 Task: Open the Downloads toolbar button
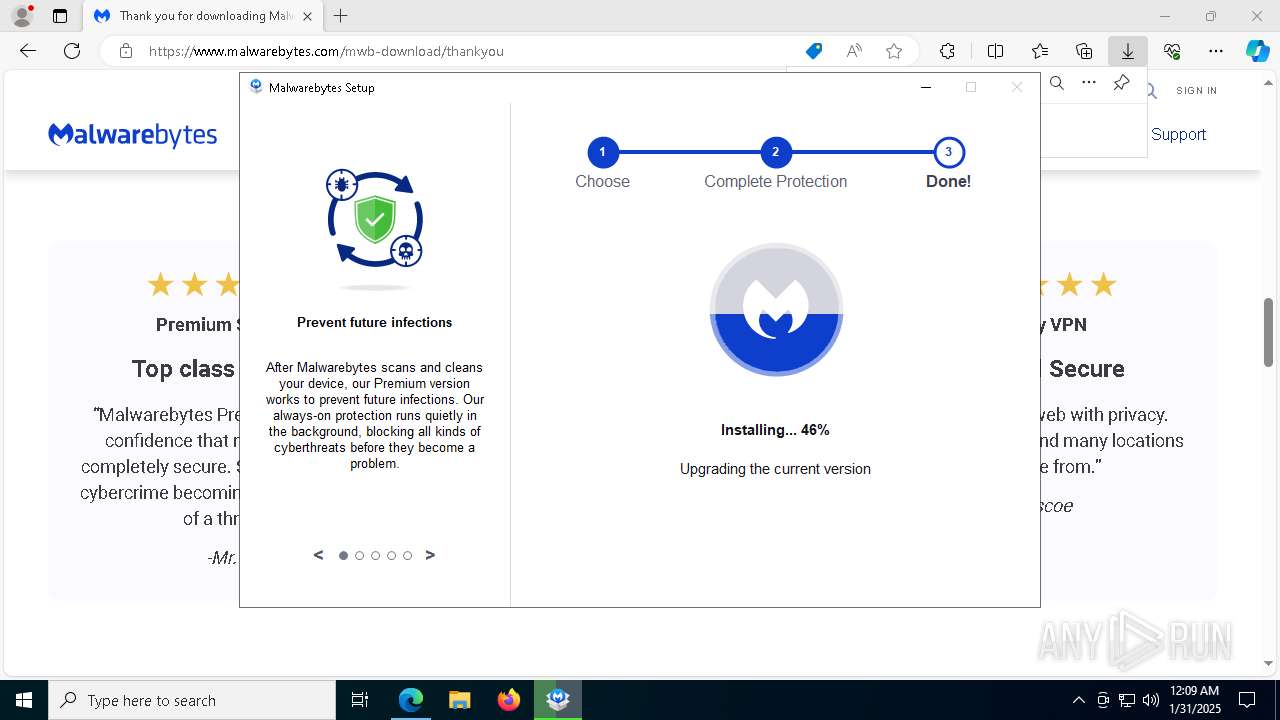pos(1128,51)
